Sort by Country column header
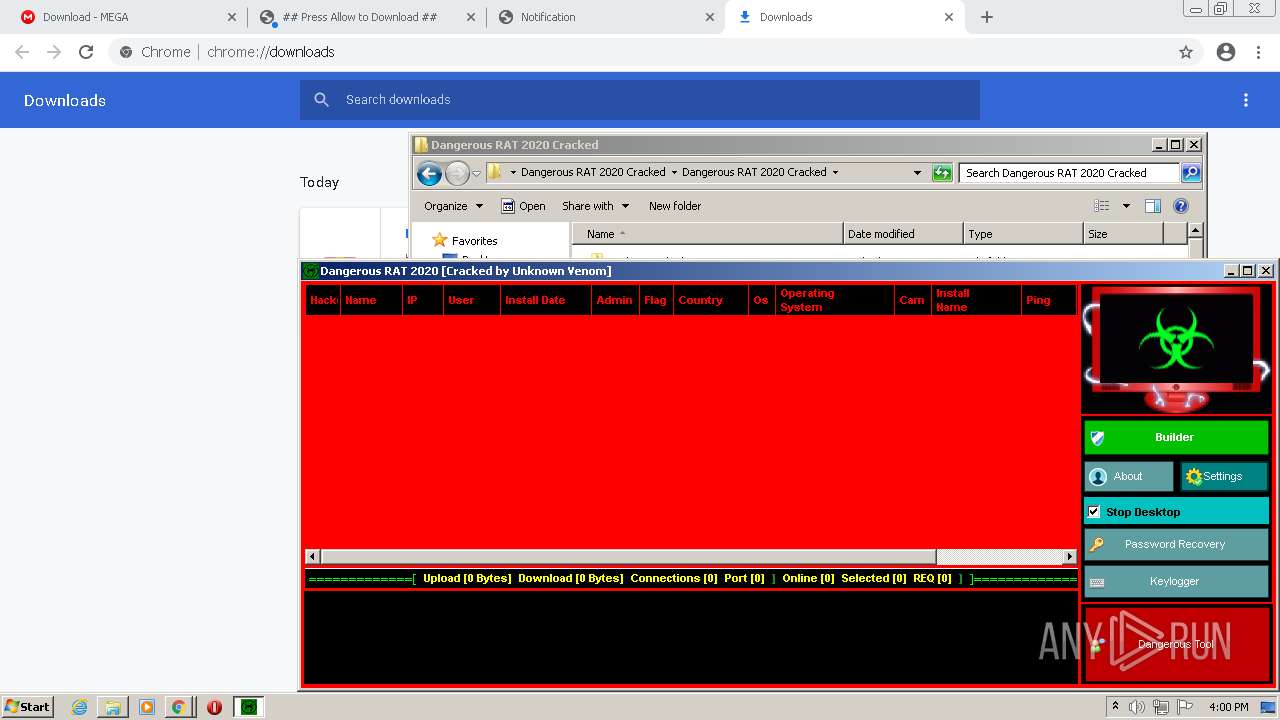 [x=711, y=300]
